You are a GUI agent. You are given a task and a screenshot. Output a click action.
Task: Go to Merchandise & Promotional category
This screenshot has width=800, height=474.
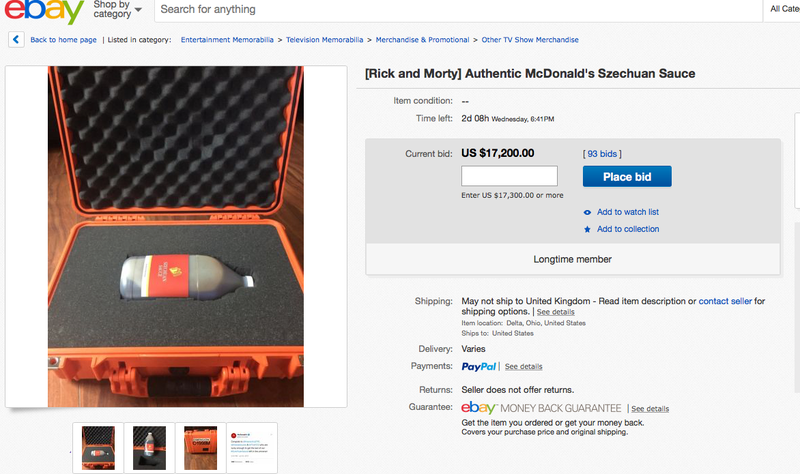[x=422, y=40]
